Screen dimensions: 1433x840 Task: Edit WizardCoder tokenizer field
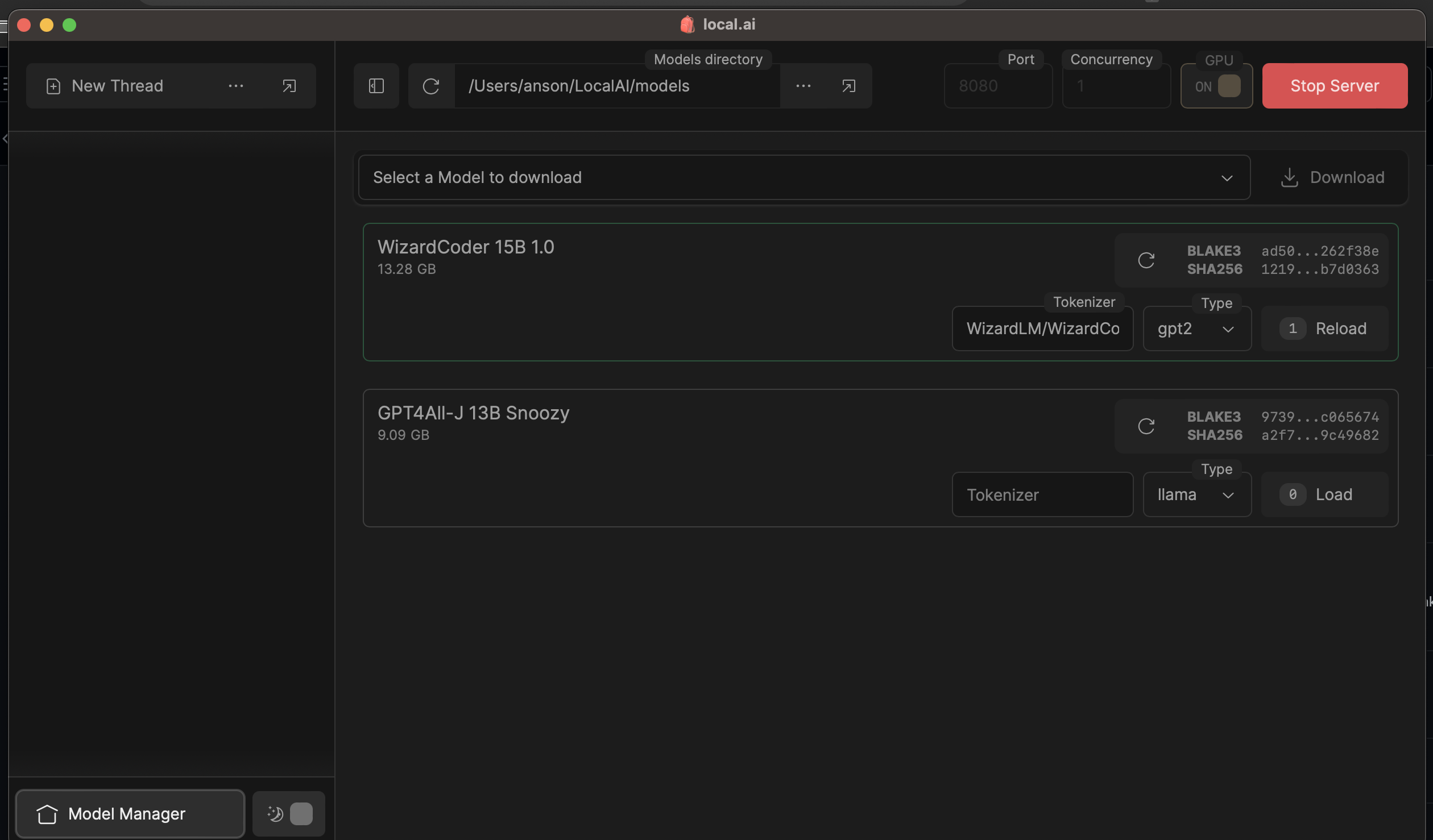1042,328
